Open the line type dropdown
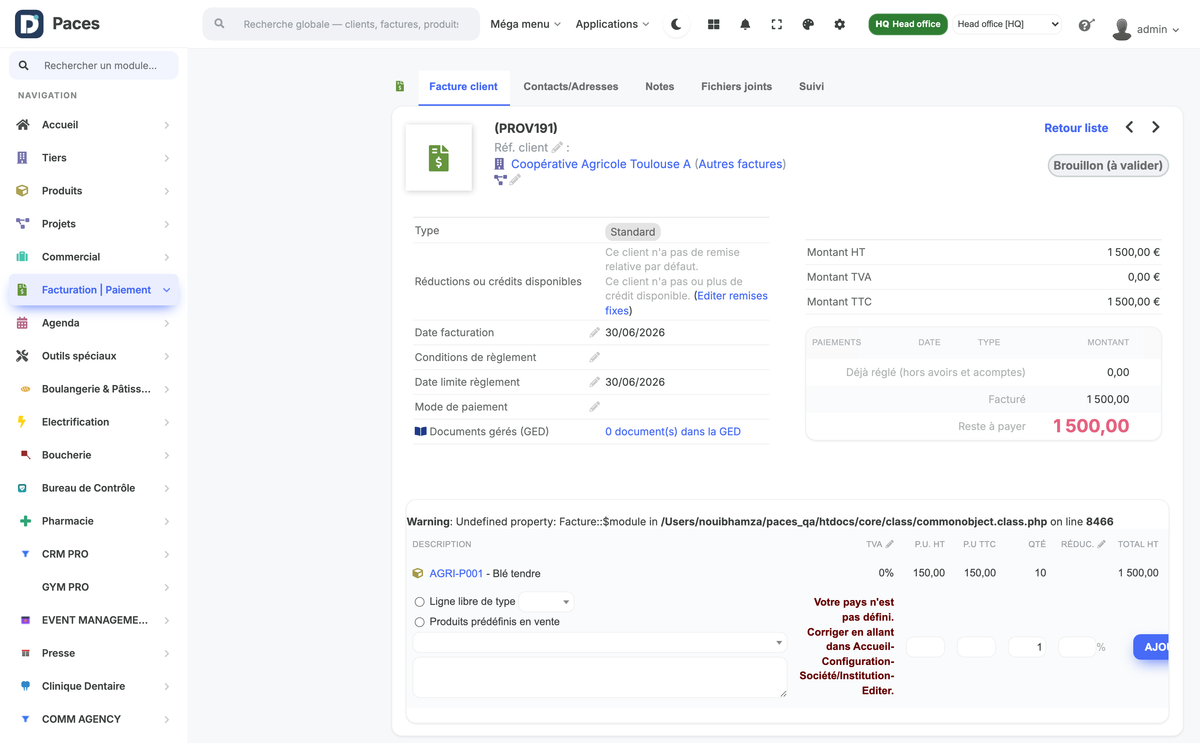Viewport: 1200px width, 743px height. 546,602
